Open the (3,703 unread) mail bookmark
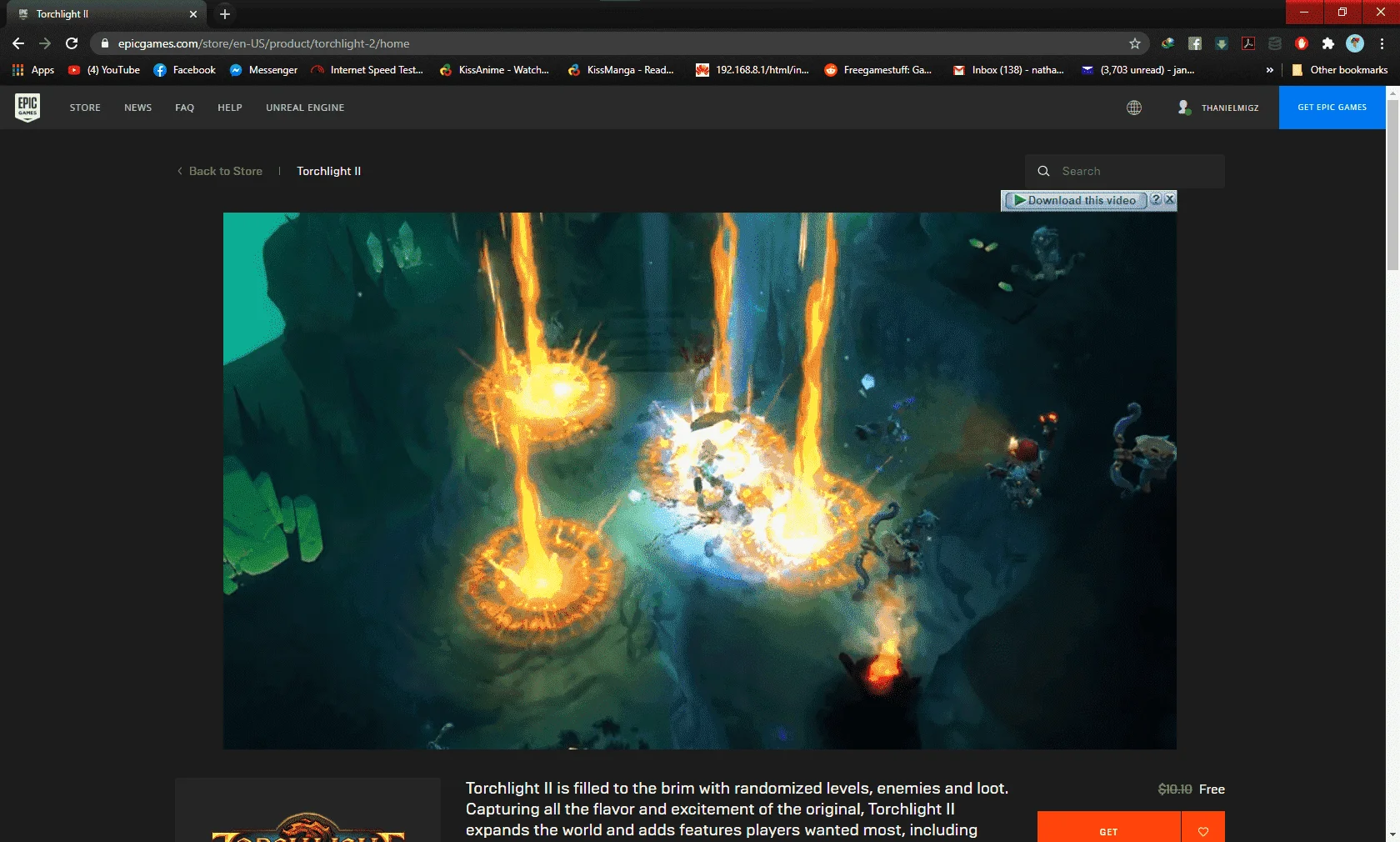1400x842 pixels. coord(1137,70)
